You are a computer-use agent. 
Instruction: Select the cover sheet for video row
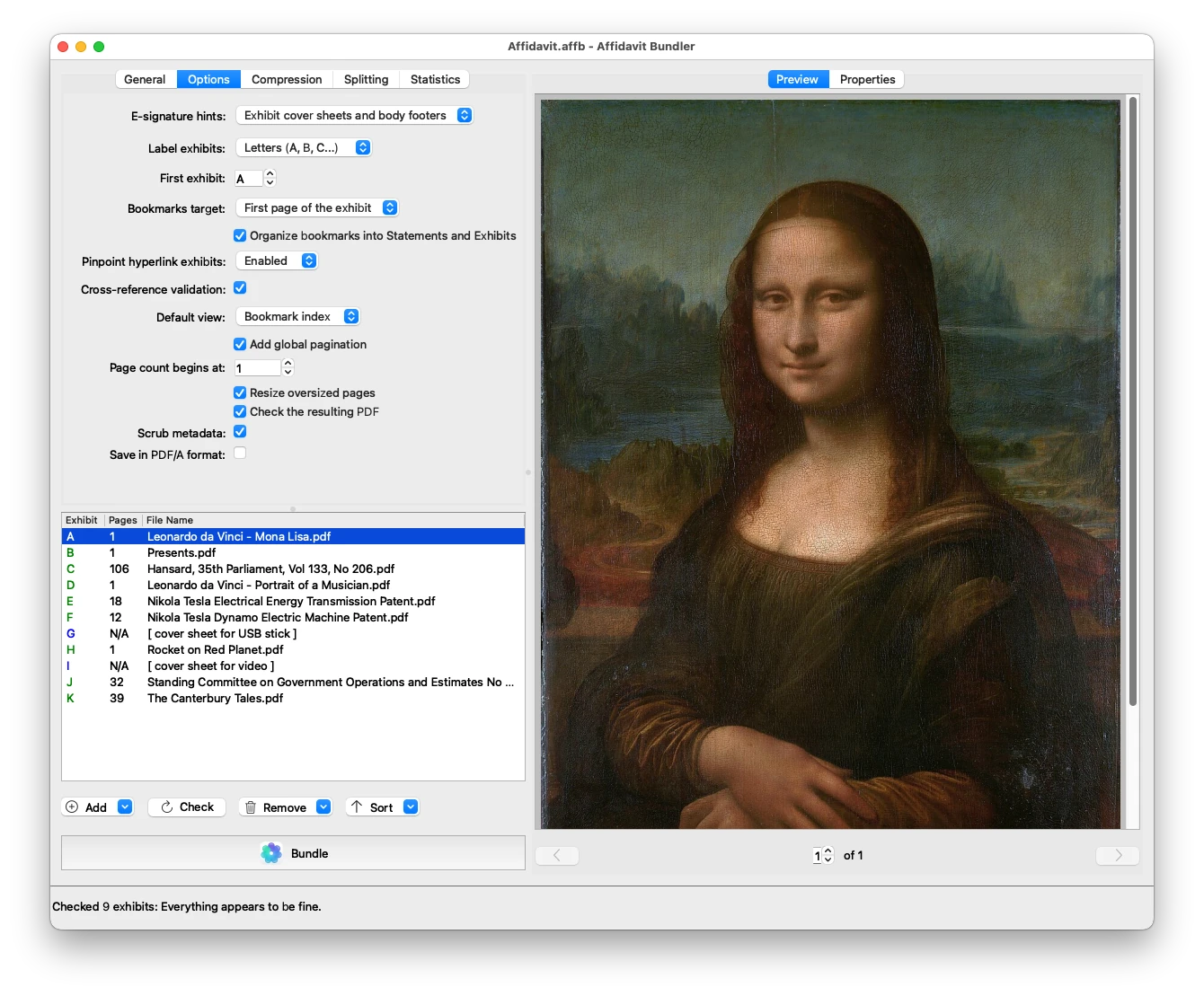pyautogui.click(x=293, y=666)
